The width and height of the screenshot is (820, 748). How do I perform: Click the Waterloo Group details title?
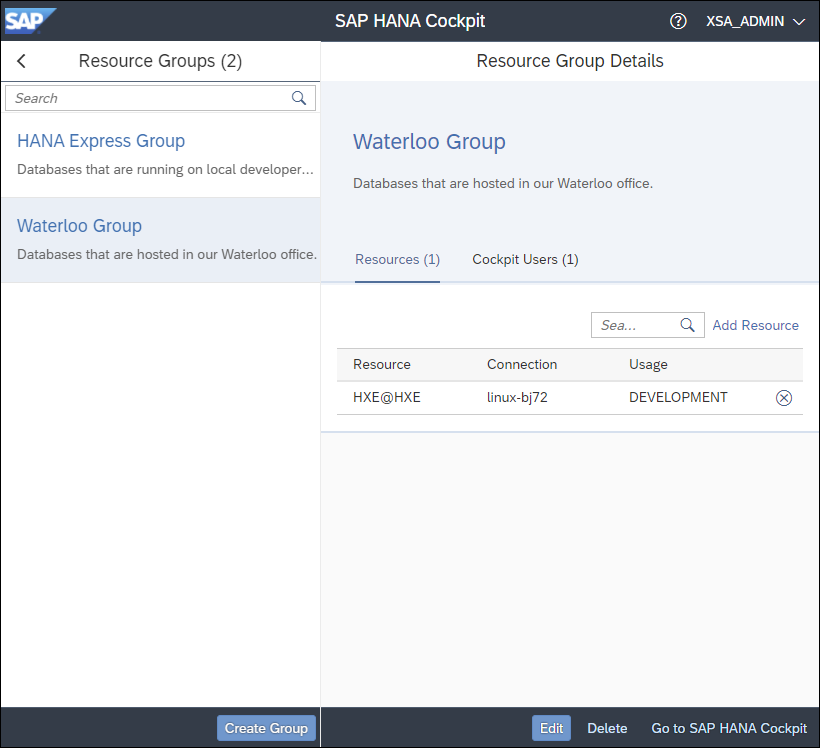(x=429, y=142)
